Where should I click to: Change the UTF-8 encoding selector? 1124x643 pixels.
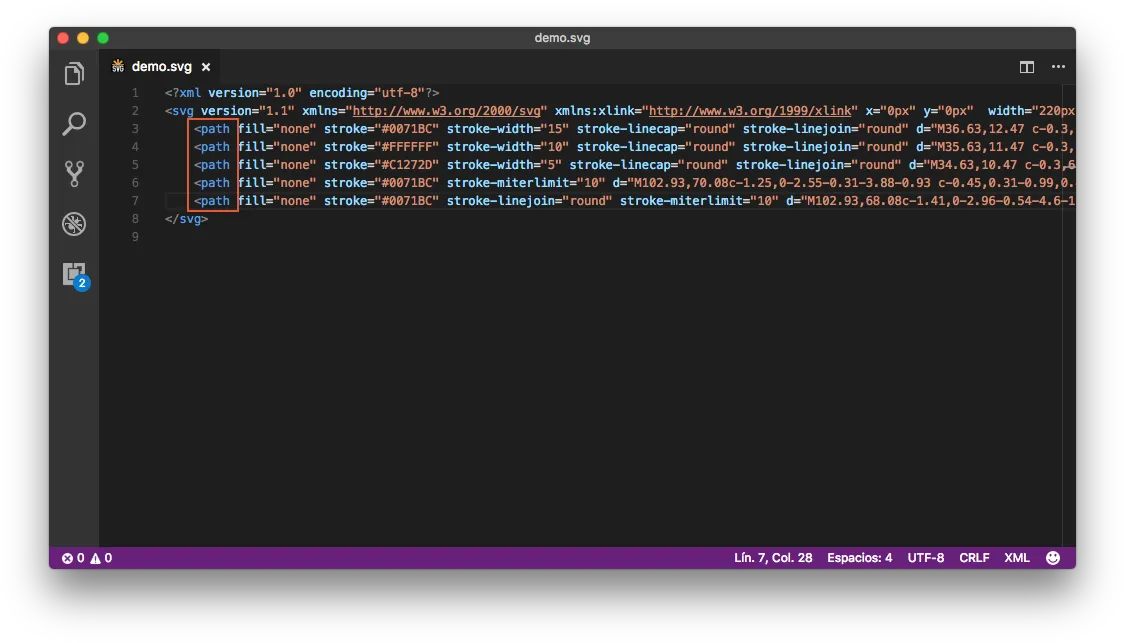tap(925, 558)
